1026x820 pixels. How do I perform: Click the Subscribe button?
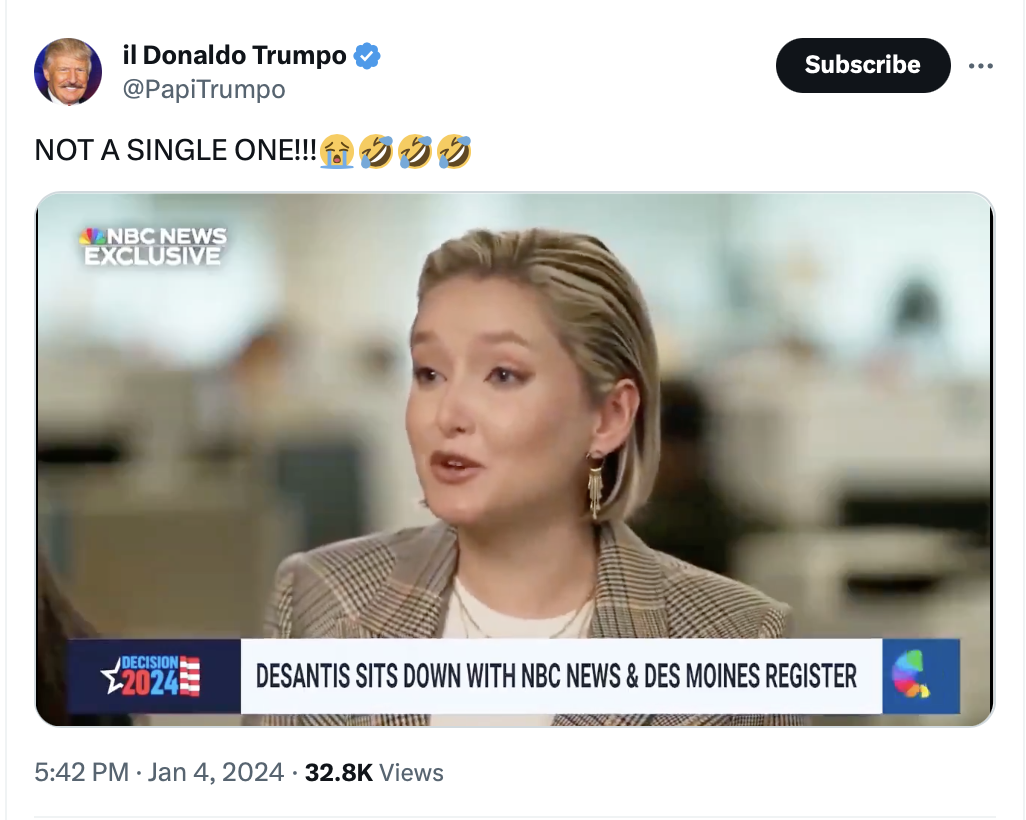(862, 65)
